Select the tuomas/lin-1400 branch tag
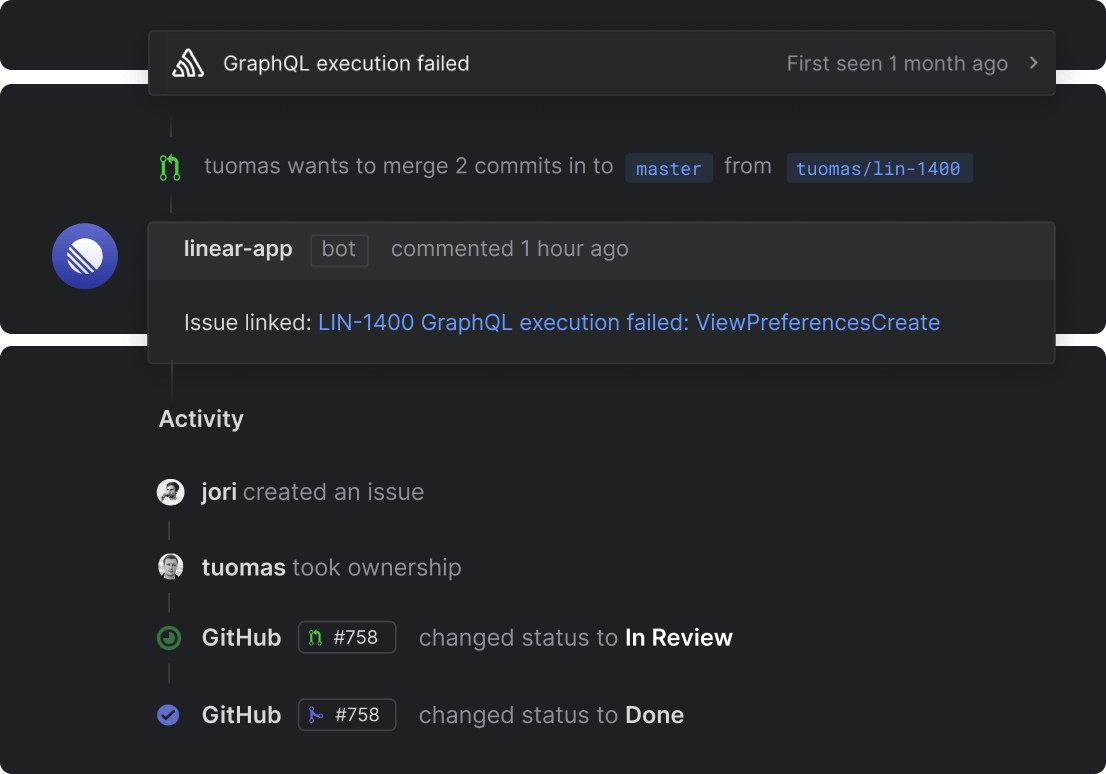Image resolution: width=1106 pixels, height=774 pixels. point(879,168)
